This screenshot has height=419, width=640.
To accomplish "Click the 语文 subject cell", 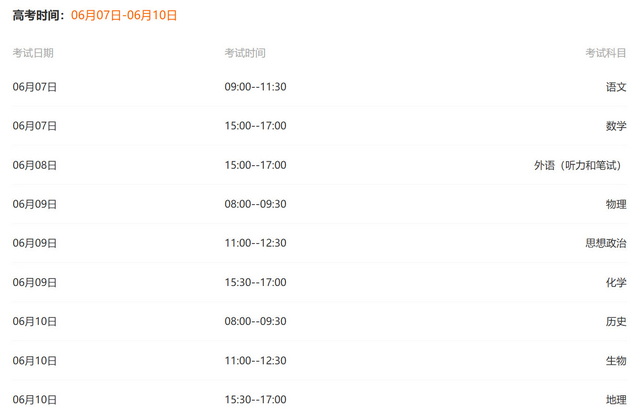I will [616, 86].
